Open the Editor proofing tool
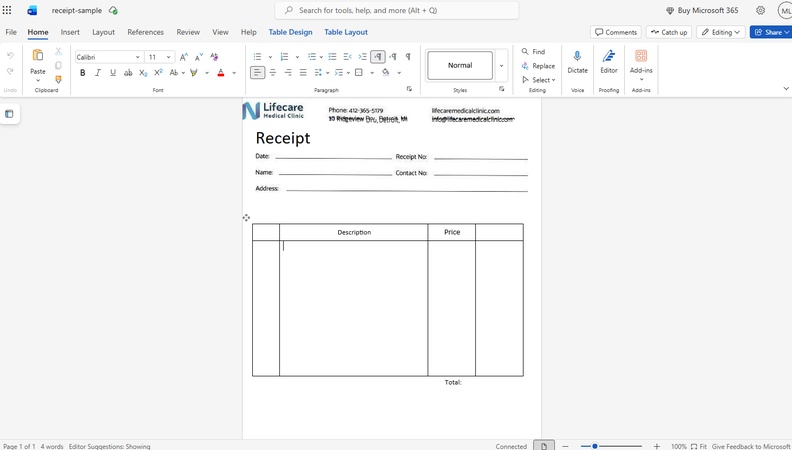Viewport: 792px width, 450px height. tap(609, 56)
